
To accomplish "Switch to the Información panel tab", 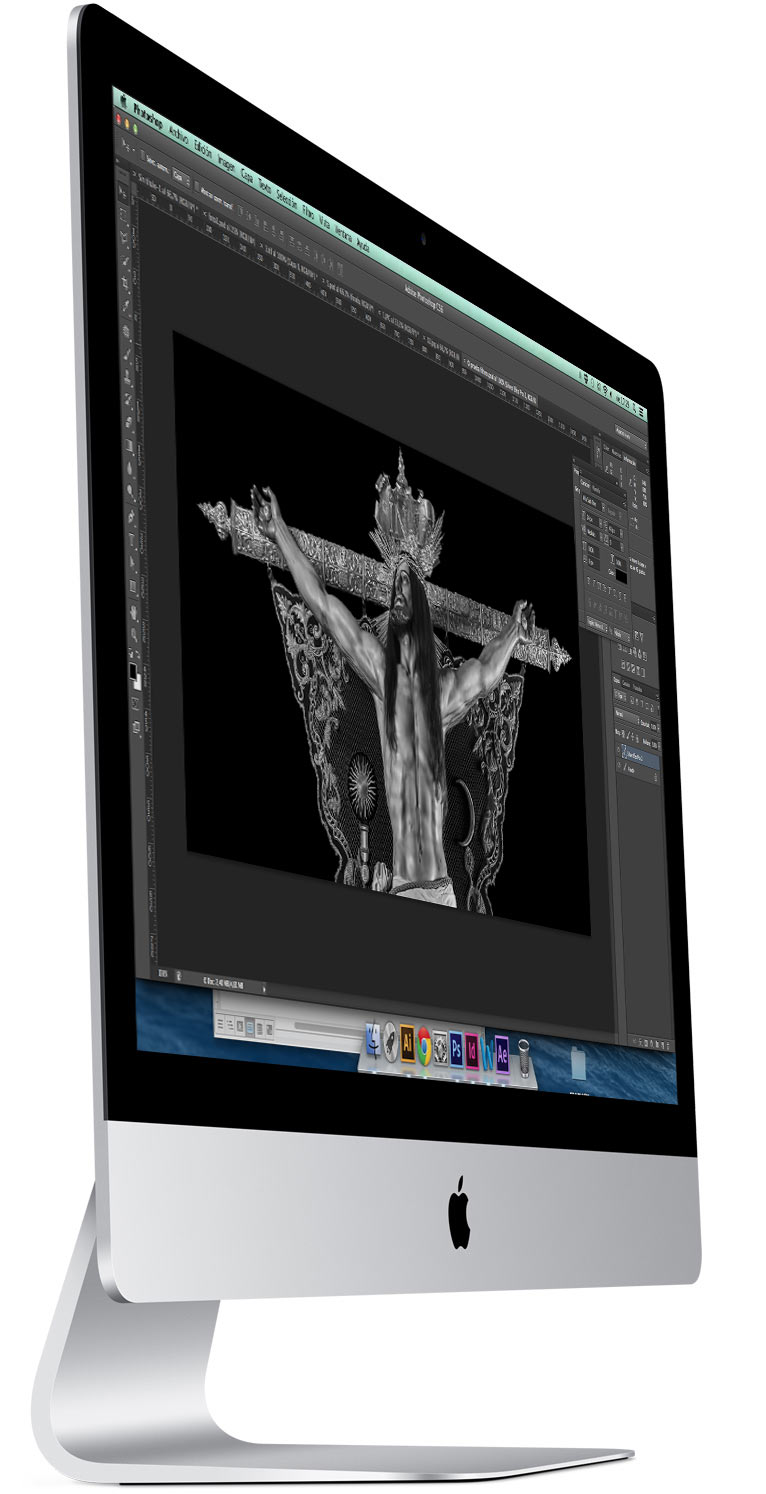I will [629, 461].
